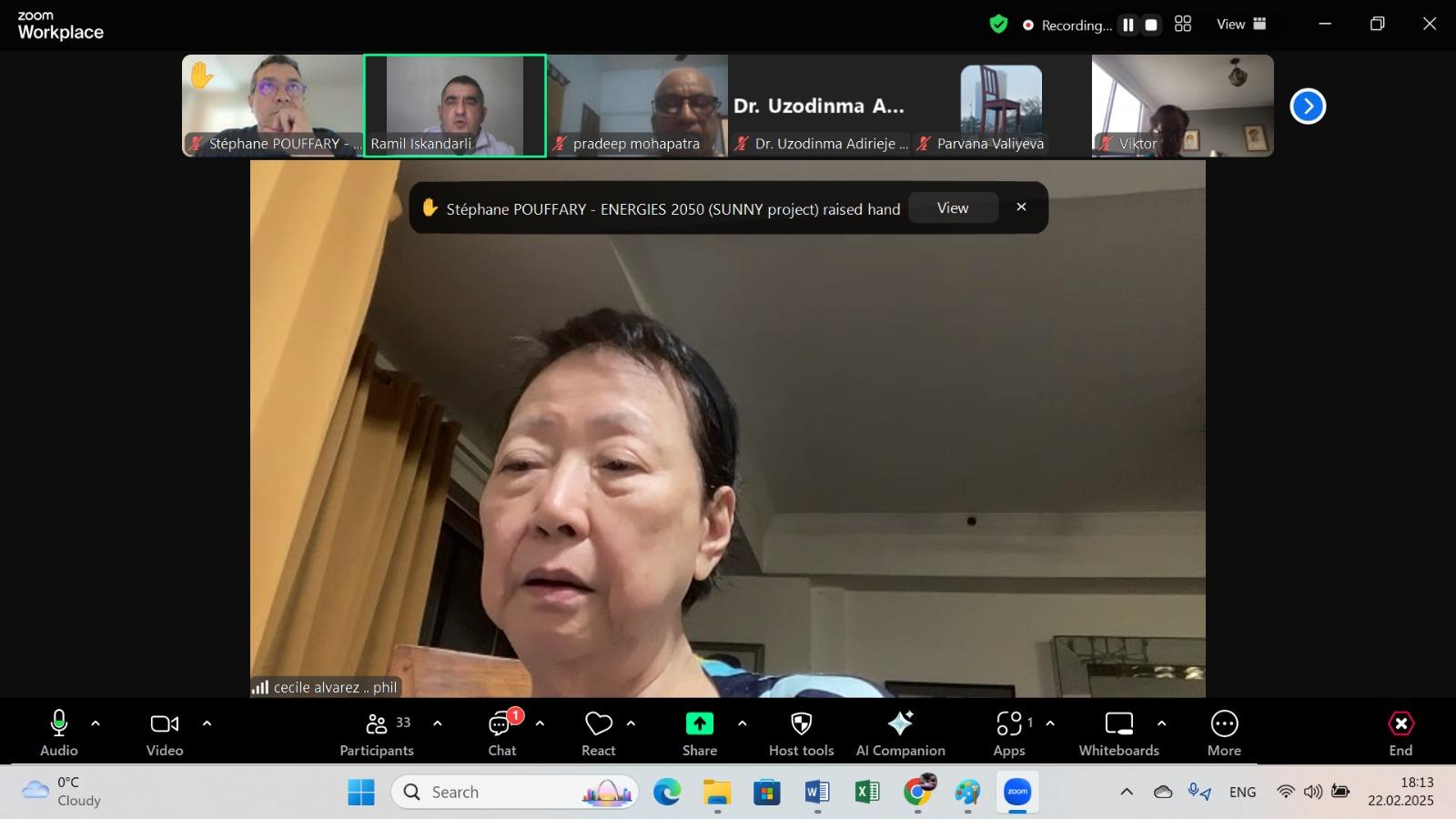Expand chat options arrow
The width and height of the screenshot is (1456, 819).
(540, 724)
